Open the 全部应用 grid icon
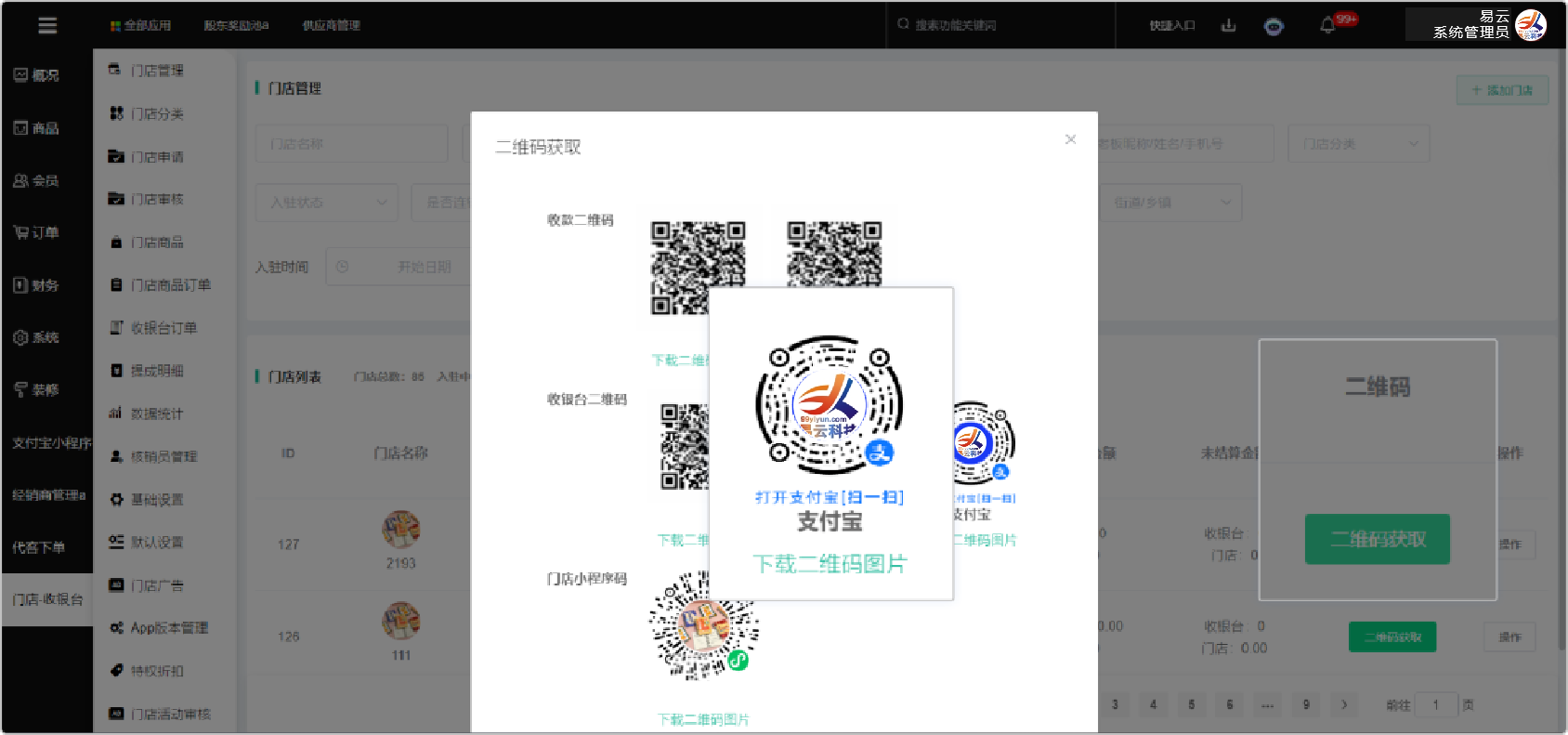The image size is (1568, 735). pyautogui.click(x=115, y=26)
